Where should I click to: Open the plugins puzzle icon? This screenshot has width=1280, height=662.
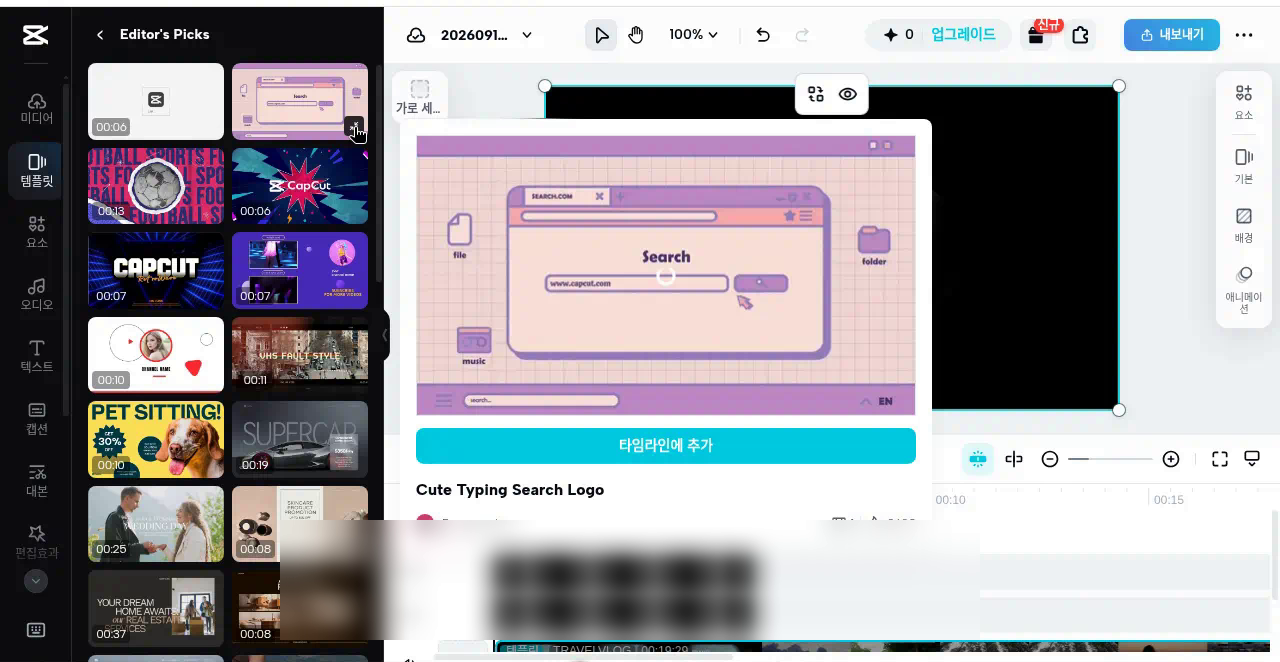(x=1080, y=35)
